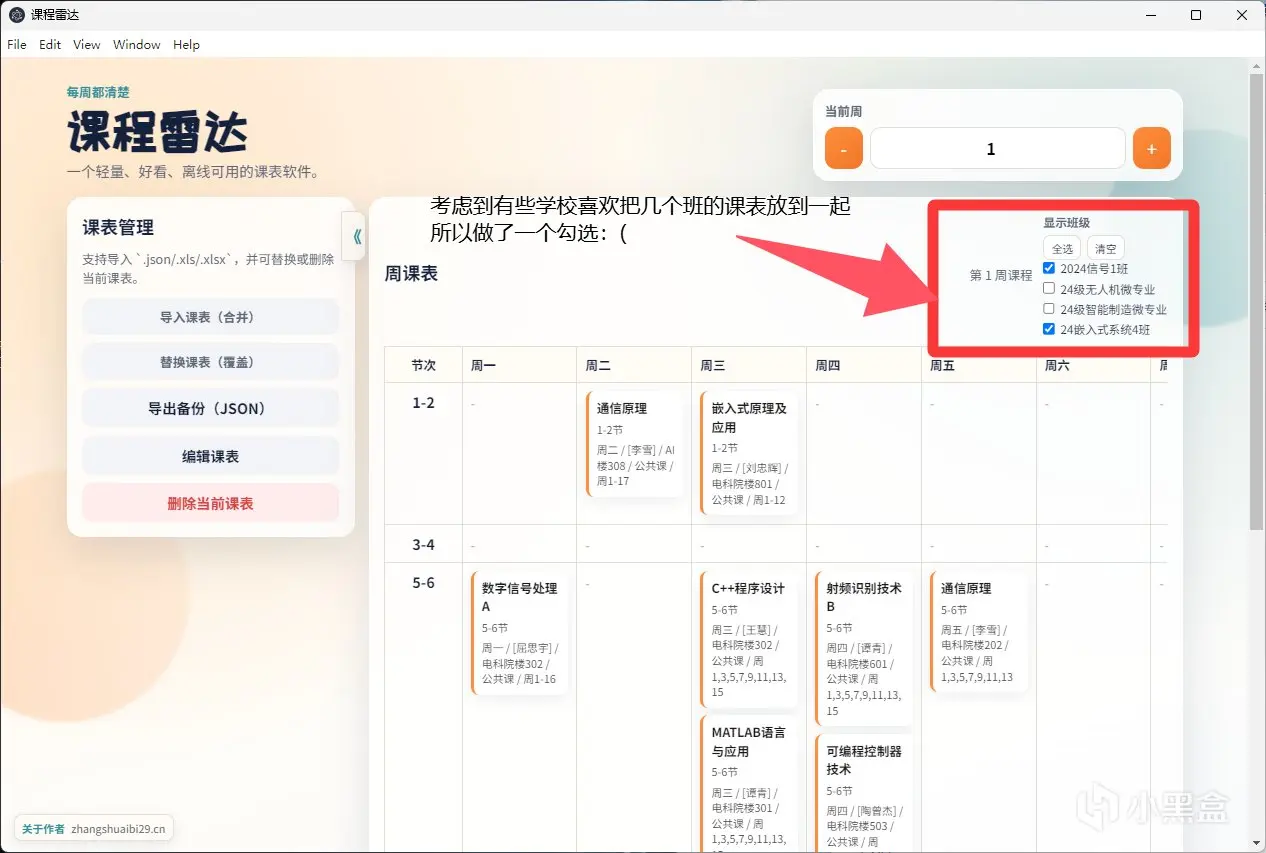Click the vertical scrollbar on right edge
The image size is (1266, 853).
[1257, 300]
